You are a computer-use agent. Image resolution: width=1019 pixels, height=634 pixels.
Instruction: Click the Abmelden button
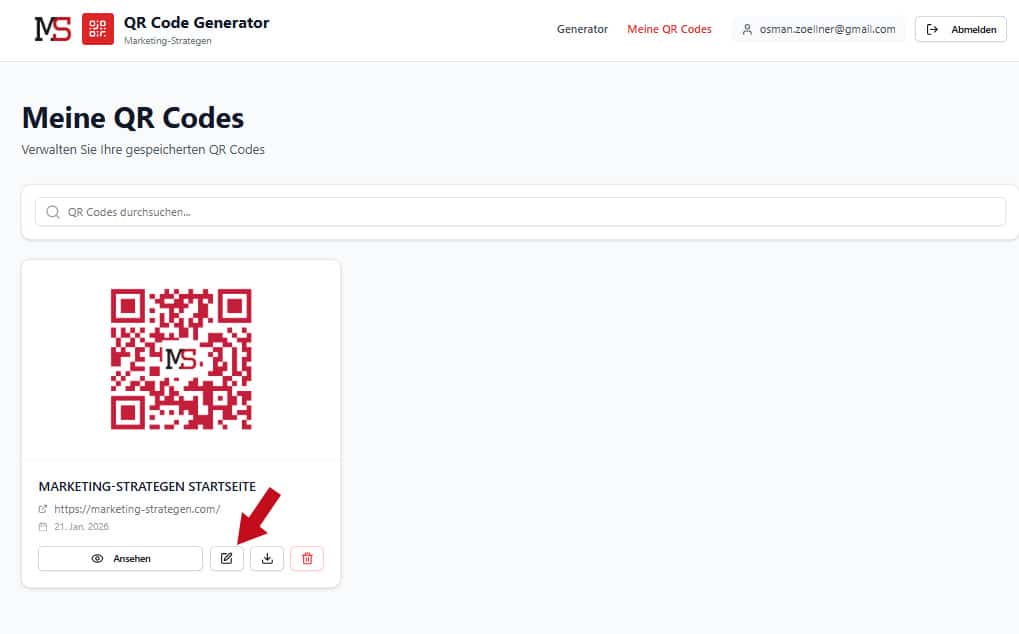coord(960,29)
